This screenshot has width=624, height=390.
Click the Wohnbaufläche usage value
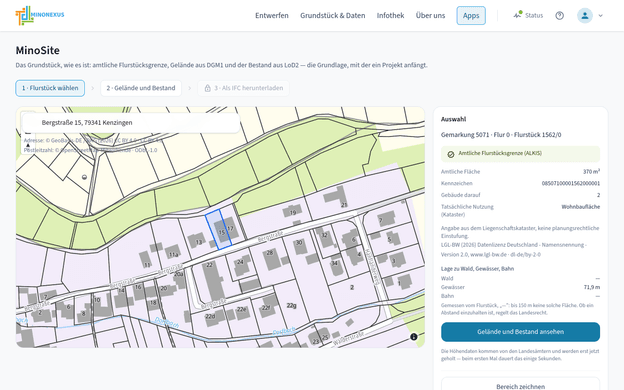(x=581, y=207)
